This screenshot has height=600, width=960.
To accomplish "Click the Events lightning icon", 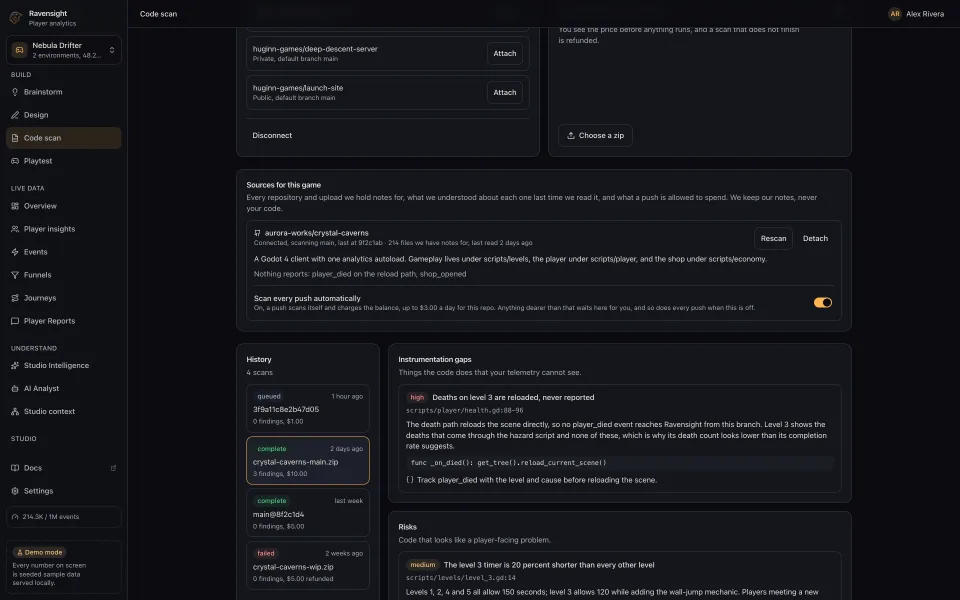I will coord(15,252).
